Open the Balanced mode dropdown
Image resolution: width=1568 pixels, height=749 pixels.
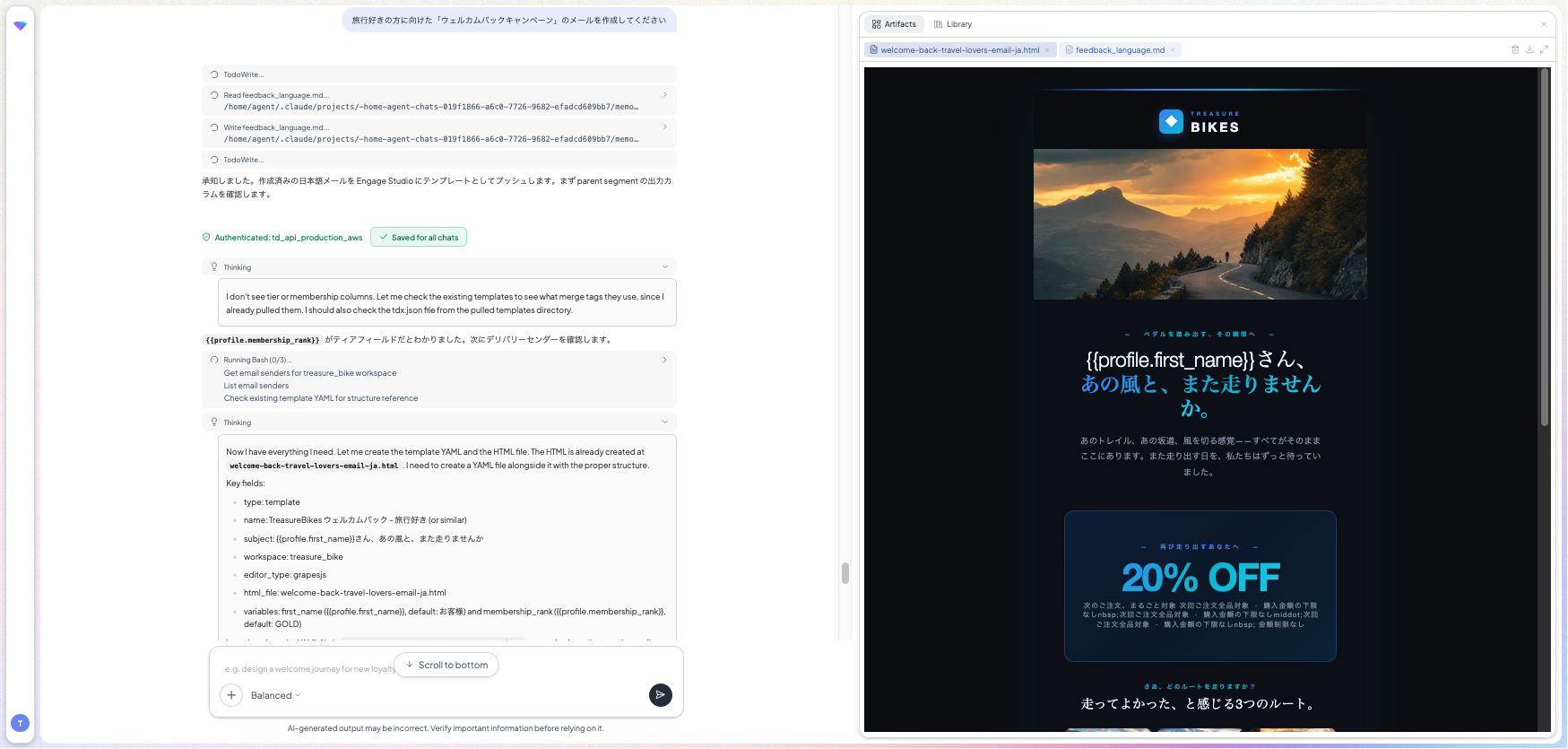coord(276,696)
